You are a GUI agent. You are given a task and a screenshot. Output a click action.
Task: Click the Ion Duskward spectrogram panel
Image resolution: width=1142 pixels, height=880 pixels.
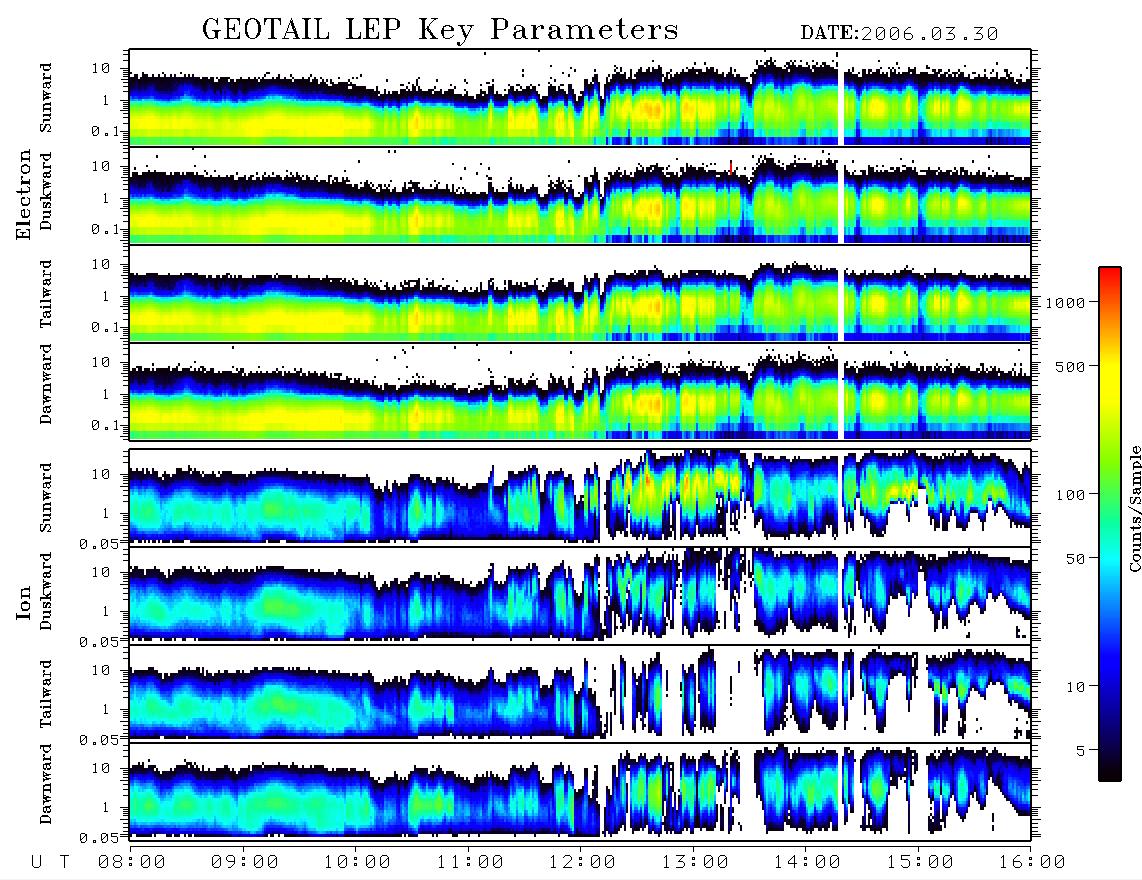coord(580,594)
